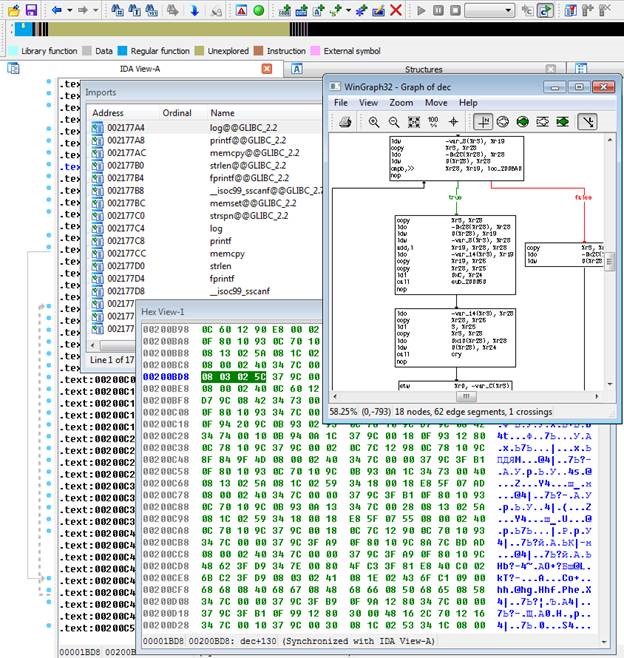The height and width of the screenshot is (658, 624).
Task: Click the red X delete toolbar icon
Action: click(396, 10)
